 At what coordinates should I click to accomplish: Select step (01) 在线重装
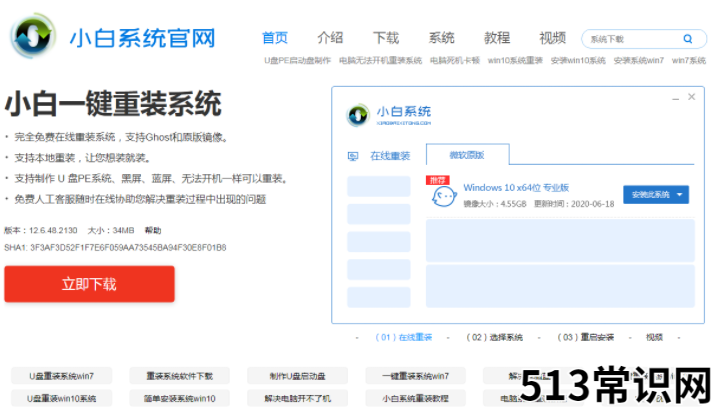404,337
